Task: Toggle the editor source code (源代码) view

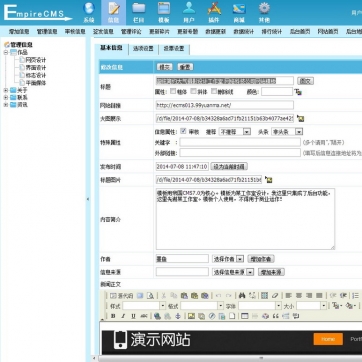Action: (121, 295)
